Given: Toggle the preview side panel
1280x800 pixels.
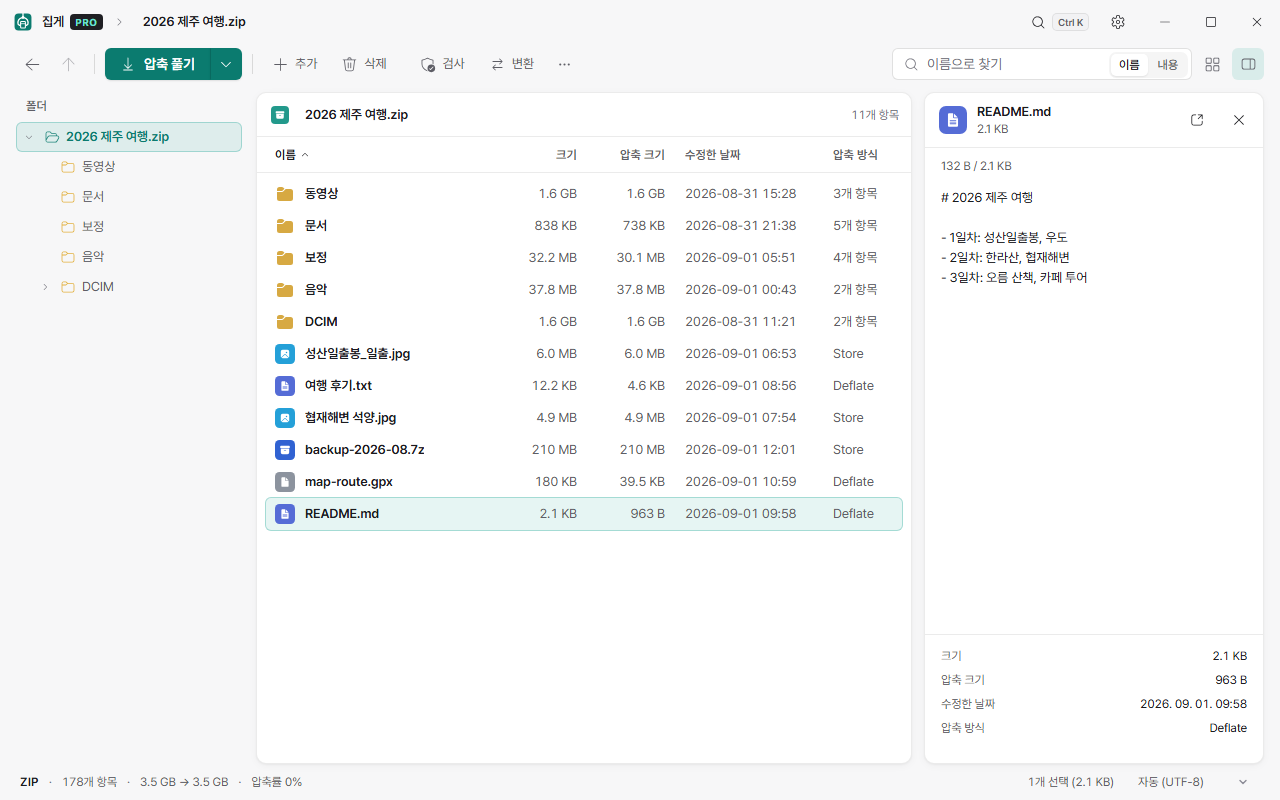Looking at the screenshot, I should point(1248,64).
